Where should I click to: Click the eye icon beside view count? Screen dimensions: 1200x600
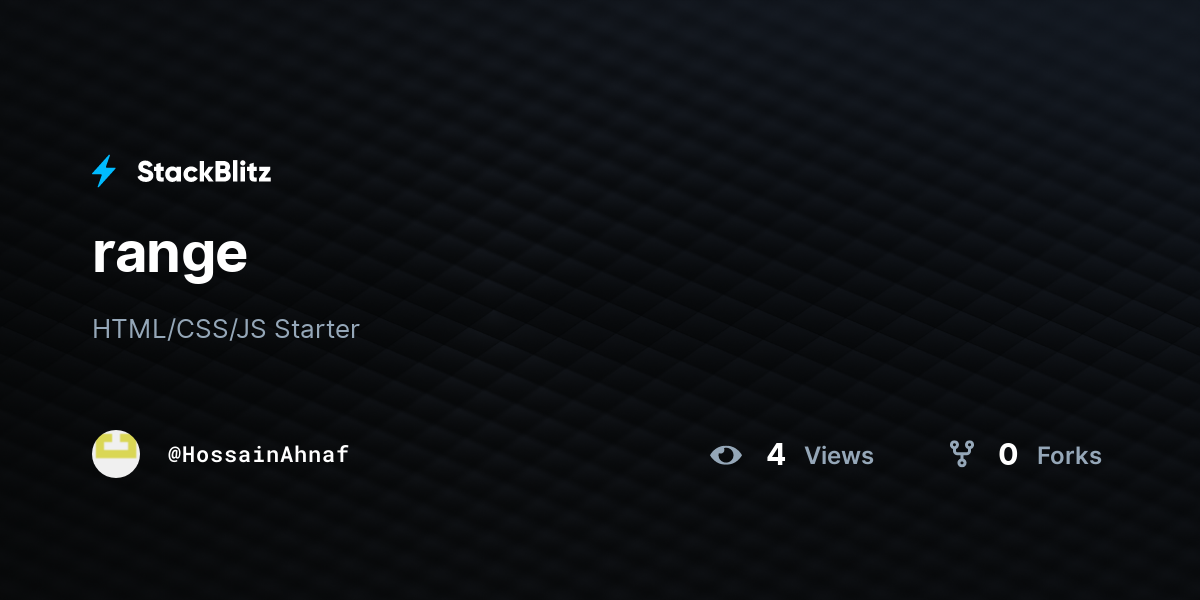pos(726,455)
